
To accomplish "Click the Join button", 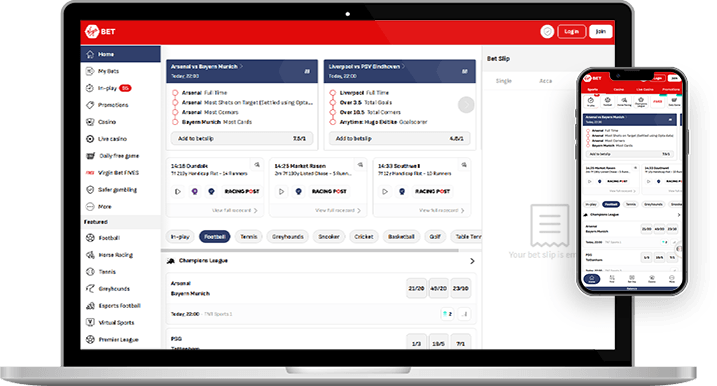I will [601, 31].
